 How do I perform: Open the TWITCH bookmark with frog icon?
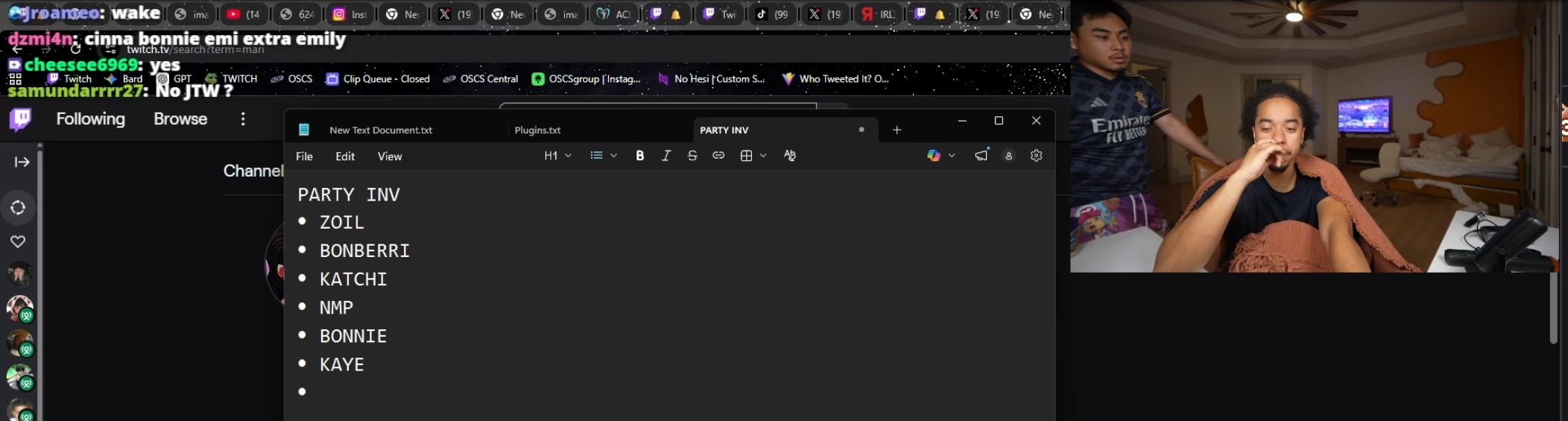231,78
